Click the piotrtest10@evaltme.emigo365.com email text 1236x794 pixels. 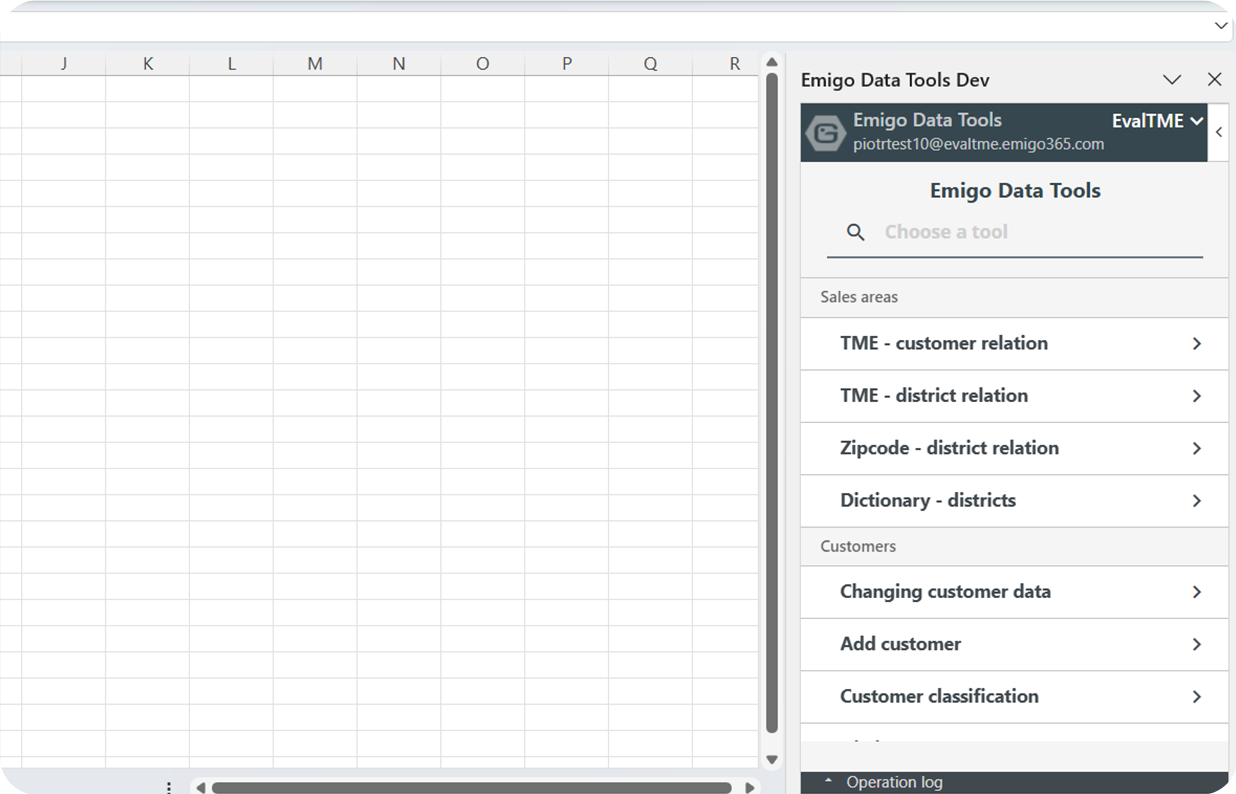pos(978,144)
